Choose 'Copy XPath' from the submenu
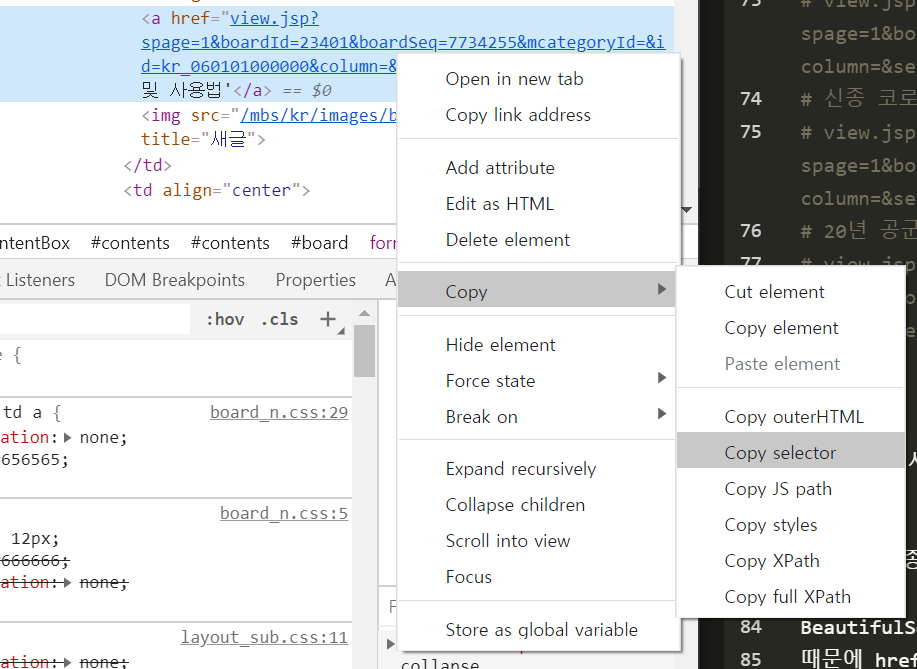Image resolution: width=917 pixels, height=669 pixels. pyautogui.click(x=771, y=560)
